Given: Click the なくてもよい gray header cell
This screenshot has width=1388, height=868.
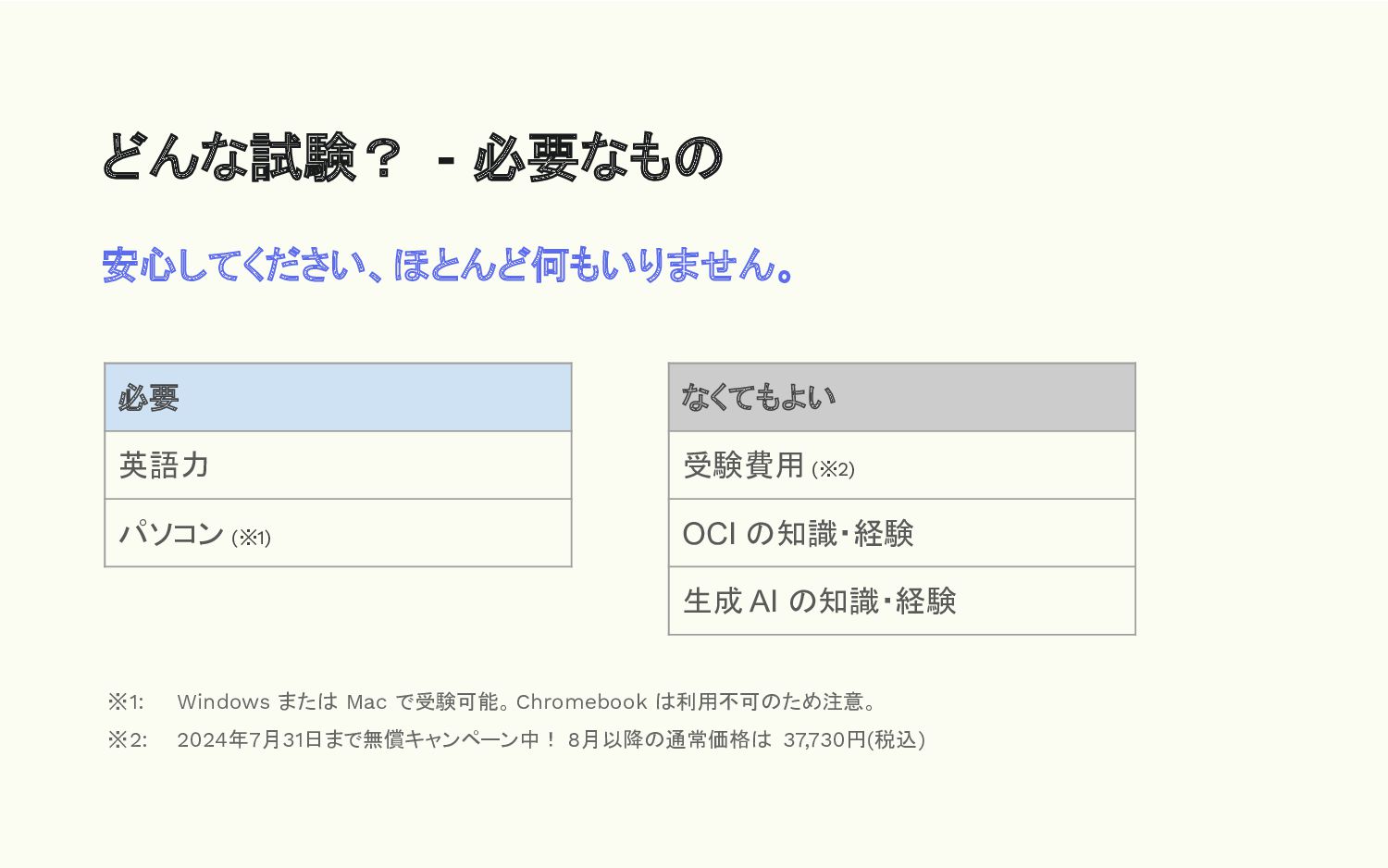Looking at the screenshot, I should [x=901, y=398].
